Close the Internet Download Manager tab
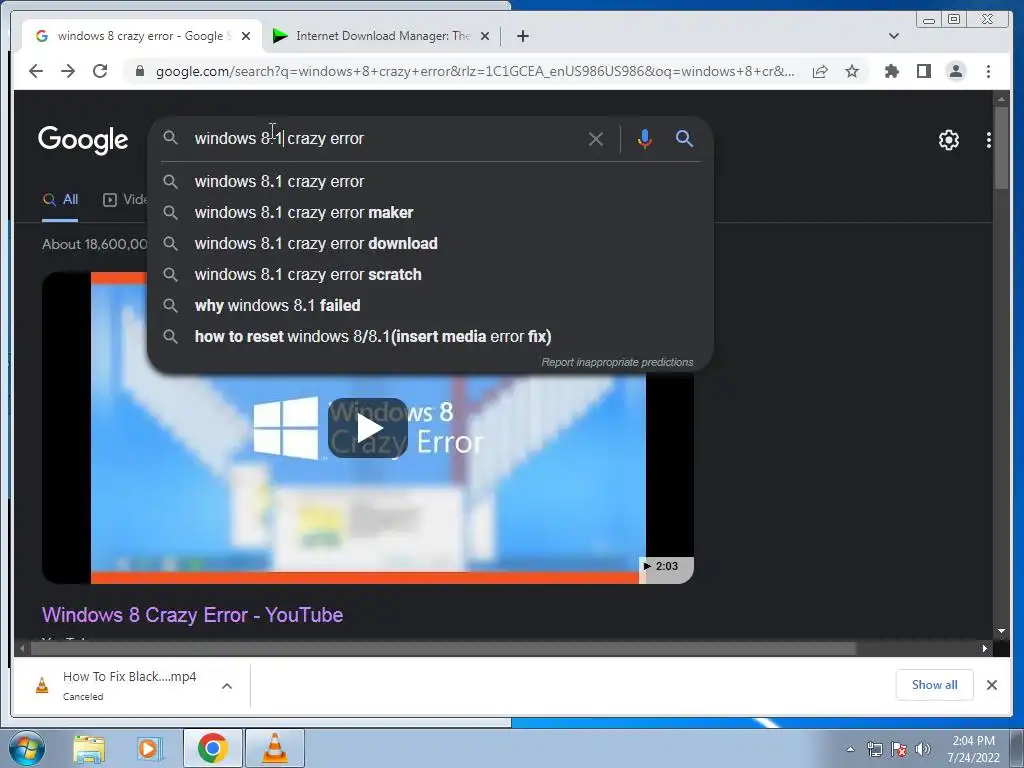This screenshot has width=1024, height=768. [485, 36]
